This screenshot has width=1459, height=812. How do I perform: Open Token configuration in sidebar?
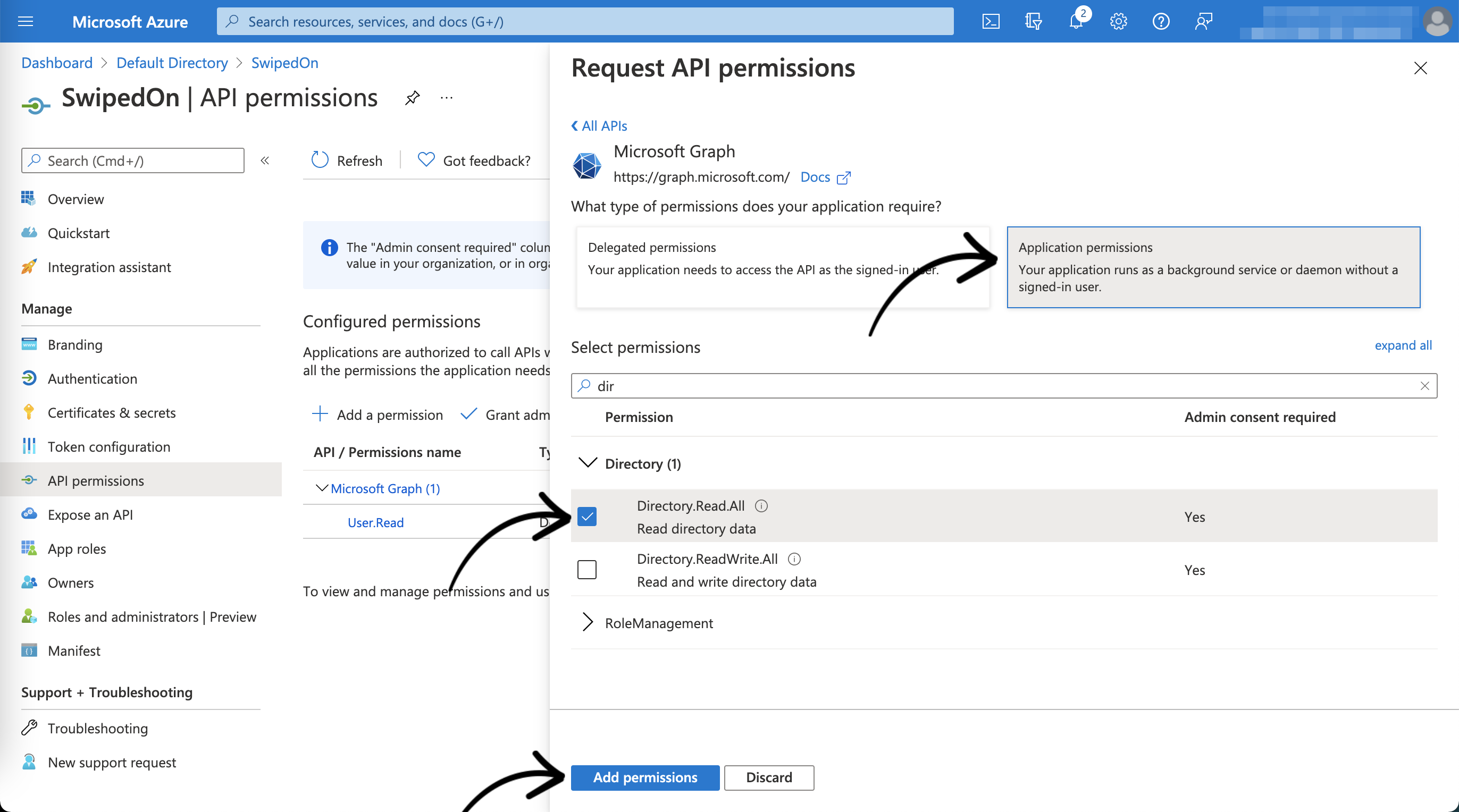[x=109, y=446]
